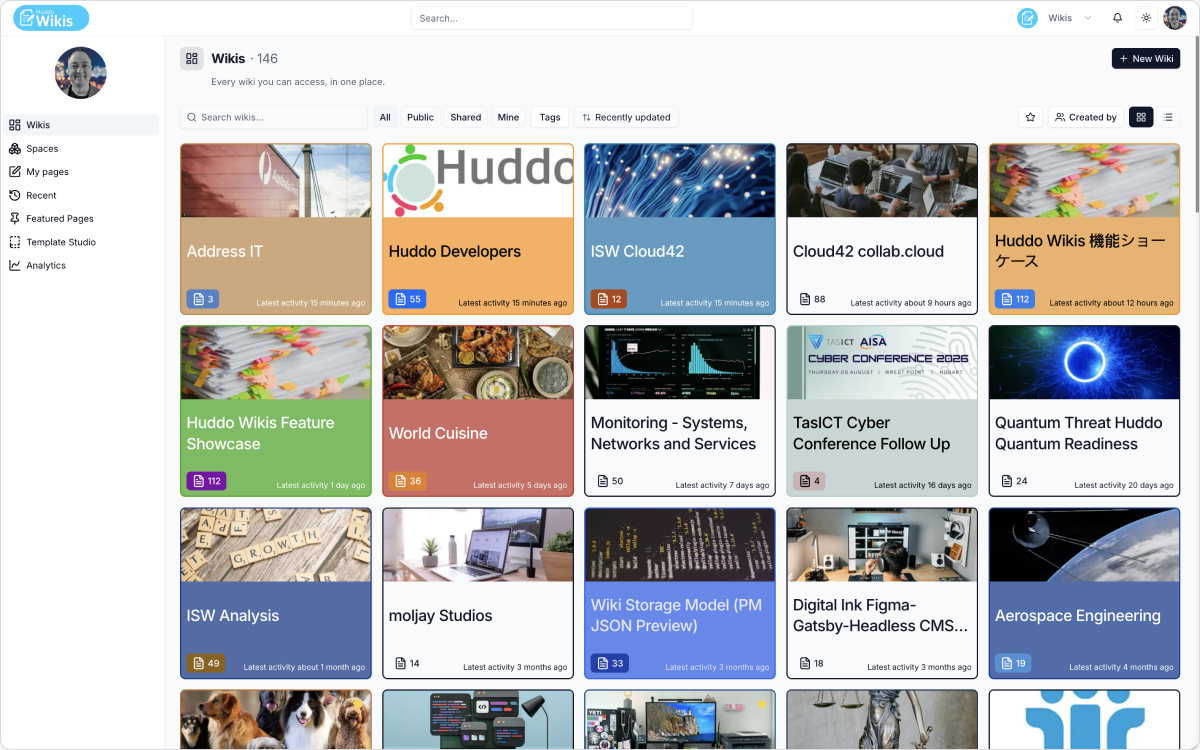Click the 33 pages badge on Wiki Storage Model

(x=610, y=663)
